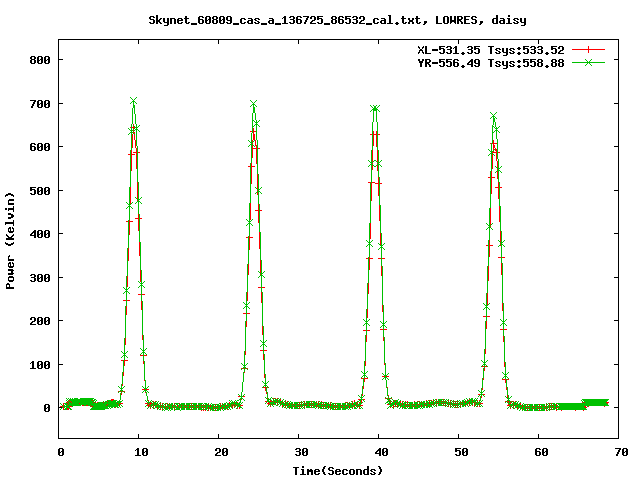The image size is (640, 480).
Task: Click x-axis tick label 40
Action: [x=381, y=452]
